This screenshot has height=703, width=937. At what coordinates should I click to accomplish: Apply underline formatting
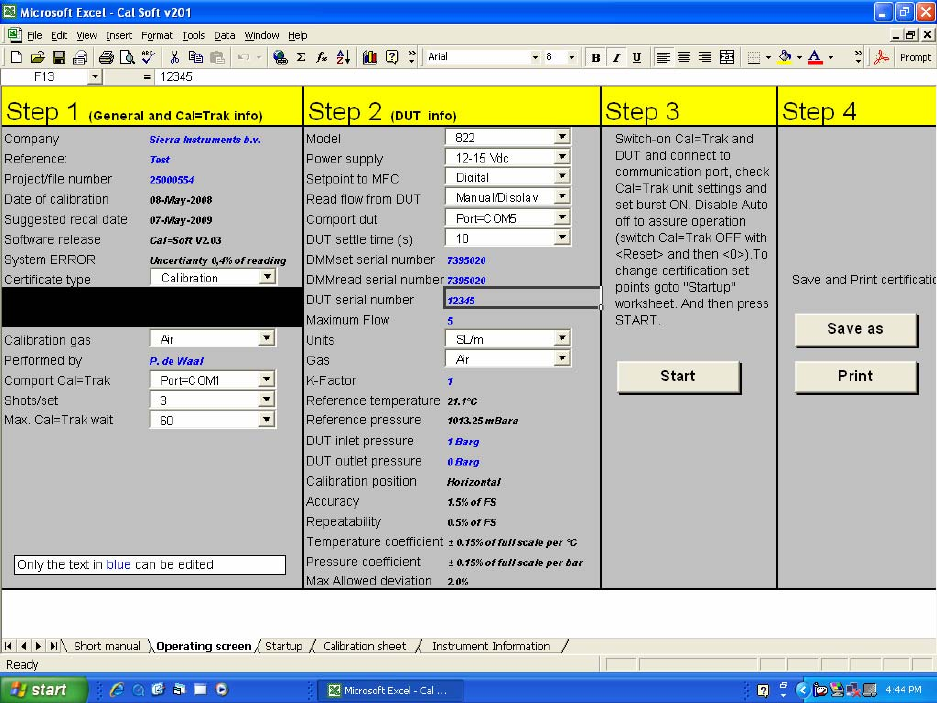[x=637, y=57]
